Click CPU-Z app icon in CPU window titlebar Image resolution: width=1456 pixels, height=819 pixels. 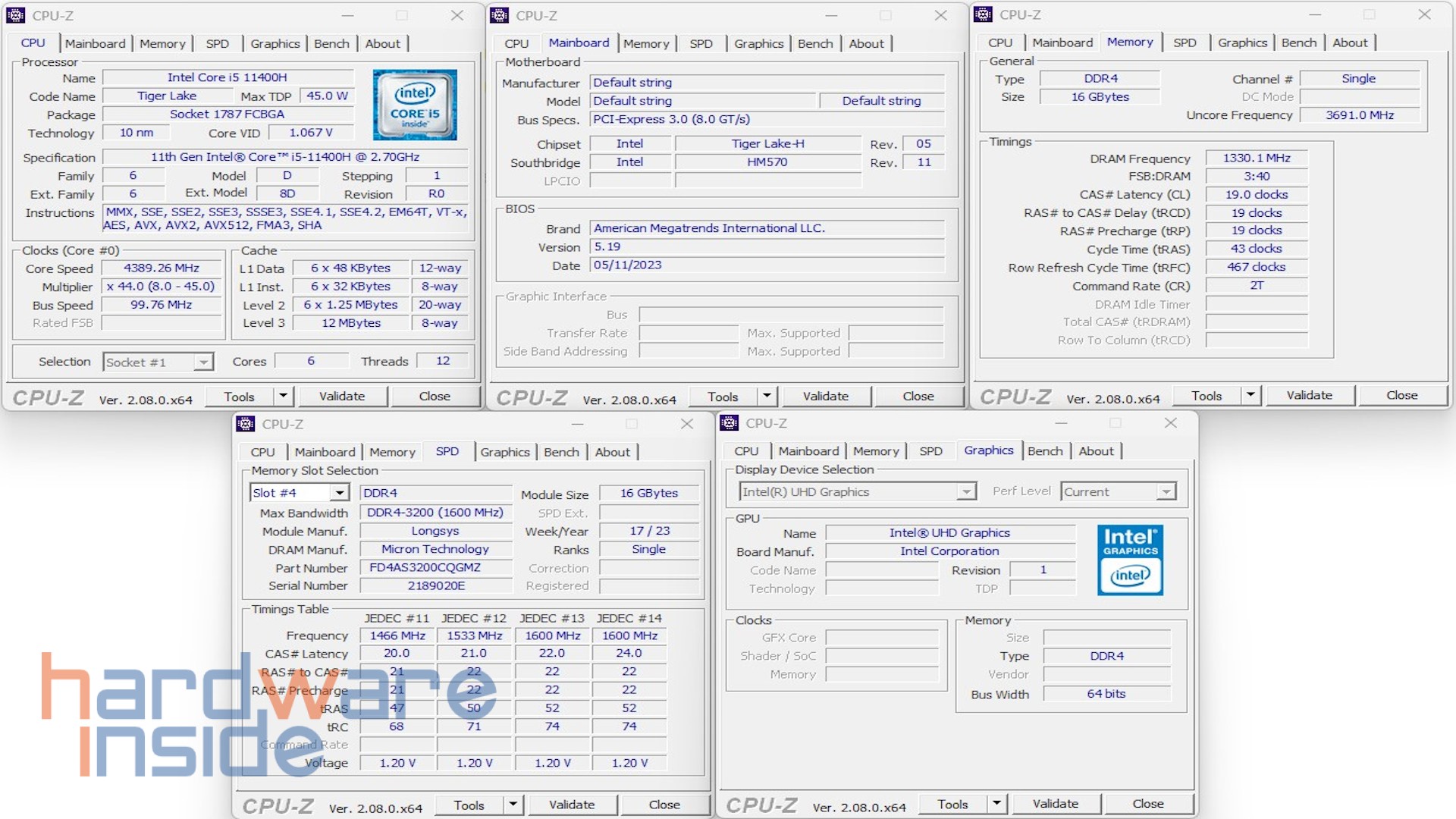[x=16, y=15]
